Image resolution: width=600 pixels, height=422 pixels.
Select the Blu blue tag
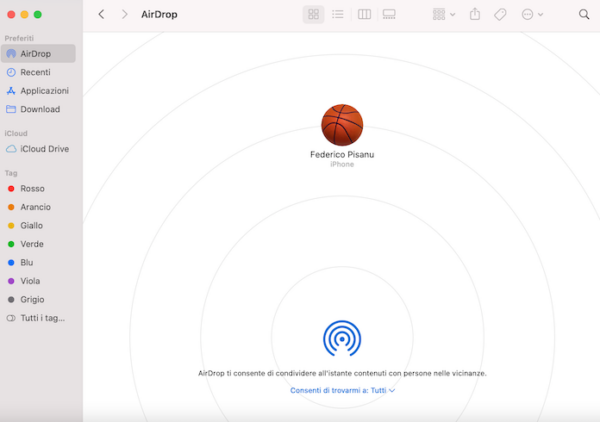click(x=38, y=262)
